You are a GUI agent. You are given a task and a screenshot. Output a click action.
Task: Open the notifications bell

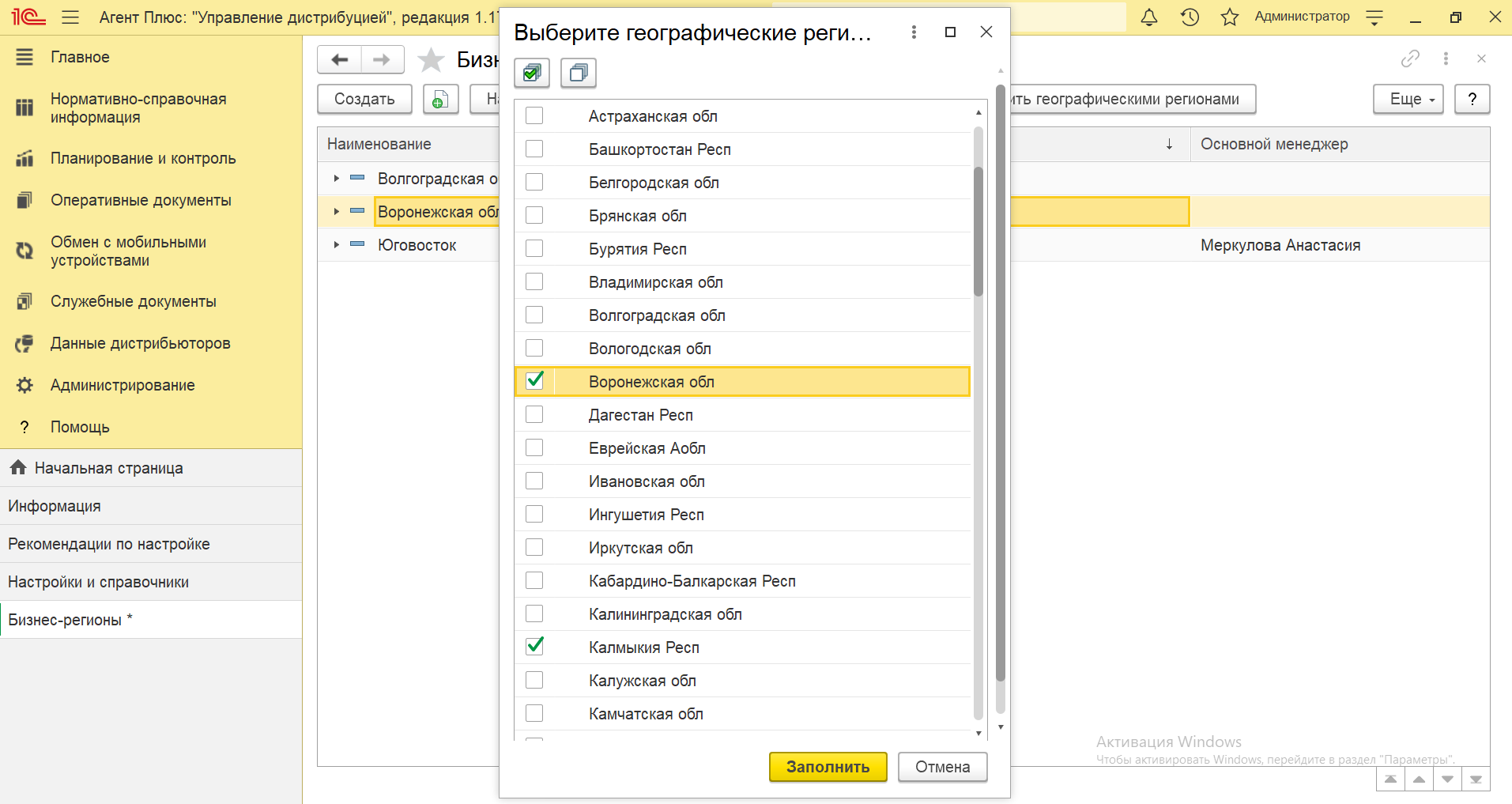pyautogui.click(x=1148, y=17)
